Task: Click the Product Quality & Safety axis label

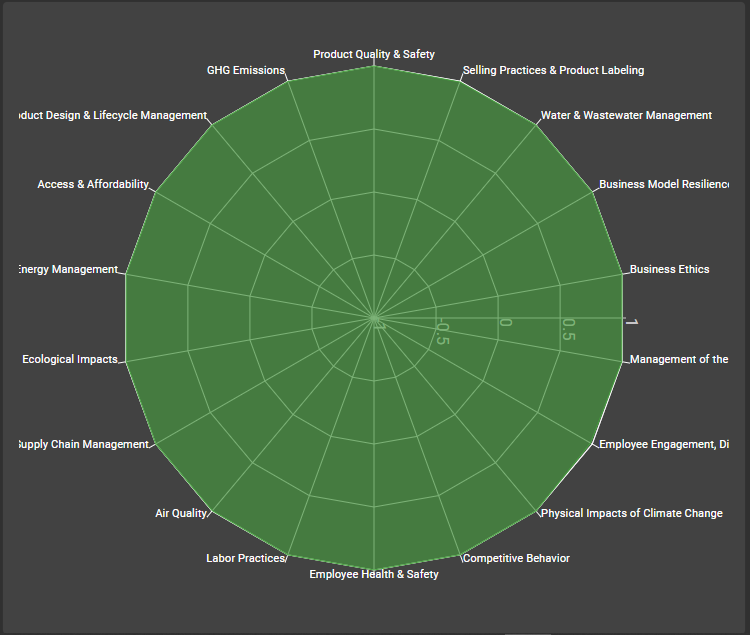Action: click(x=374, y=55)
